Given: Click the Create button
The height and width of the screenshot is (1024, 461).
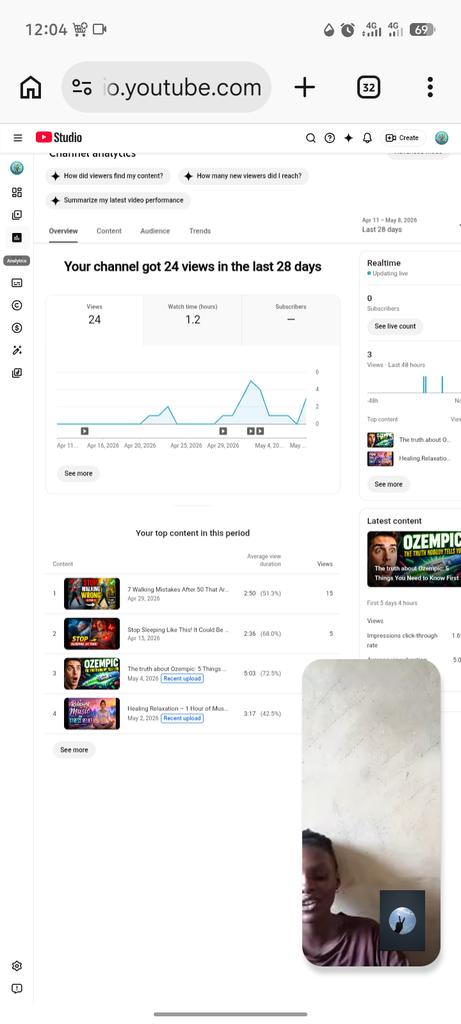Looking at the screenshot, I should [x=402, y=138].
